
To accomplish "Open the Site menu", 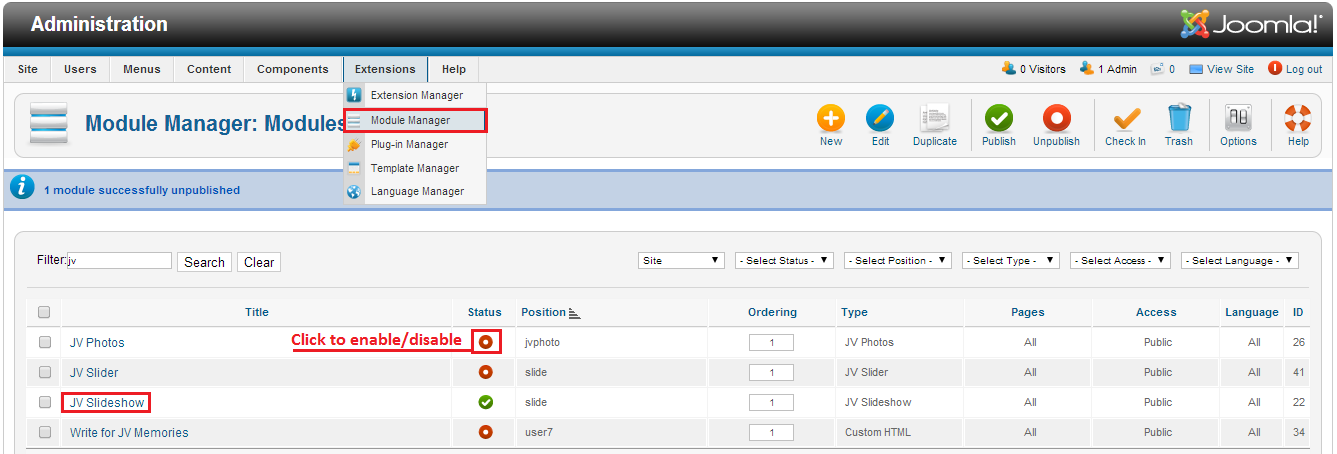I will point(28,69).
